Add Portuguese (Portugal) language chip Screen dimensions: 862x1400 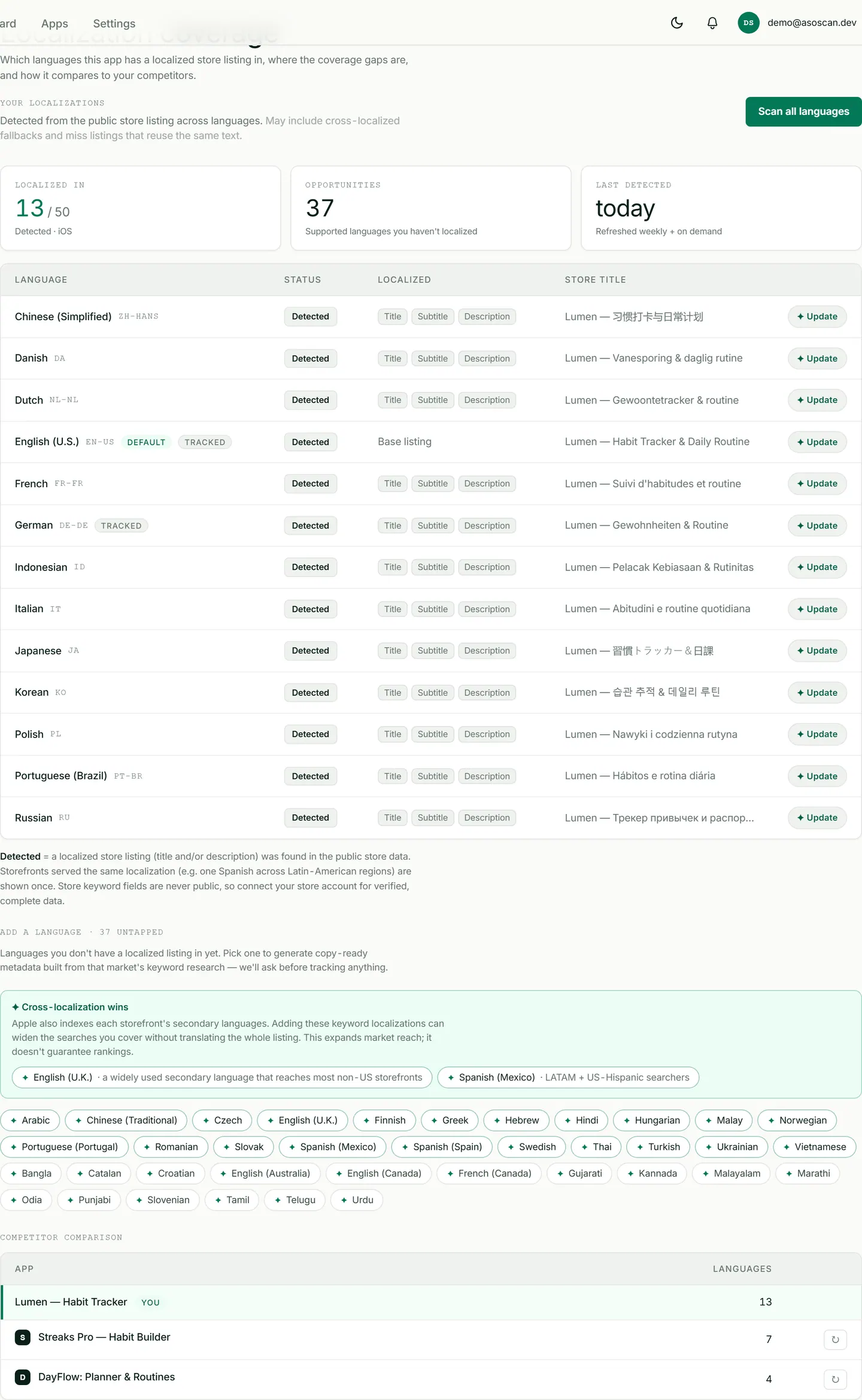(x=64, y=1147)
